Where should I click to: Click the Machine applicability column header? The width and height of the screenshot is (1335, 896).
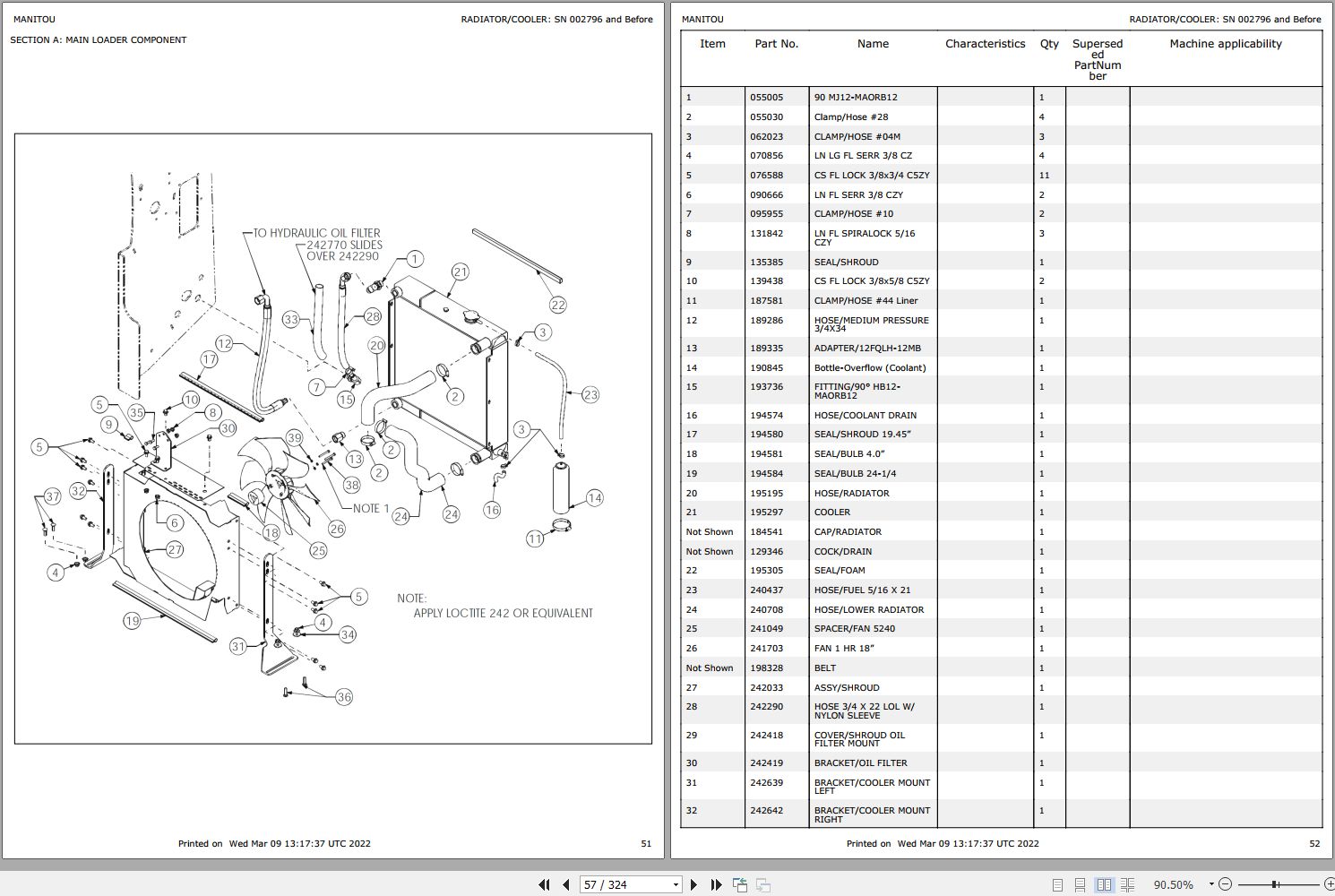point(1227,43)
